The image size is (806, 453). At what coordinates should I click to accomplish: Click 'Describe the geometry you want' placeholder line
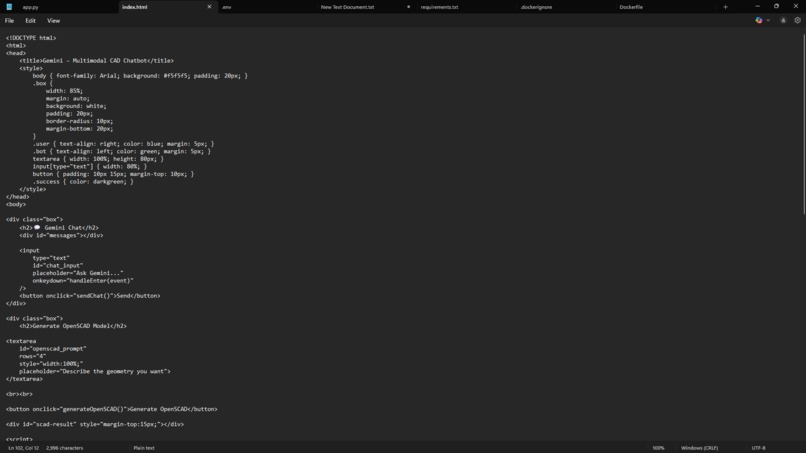click(95, 371)
